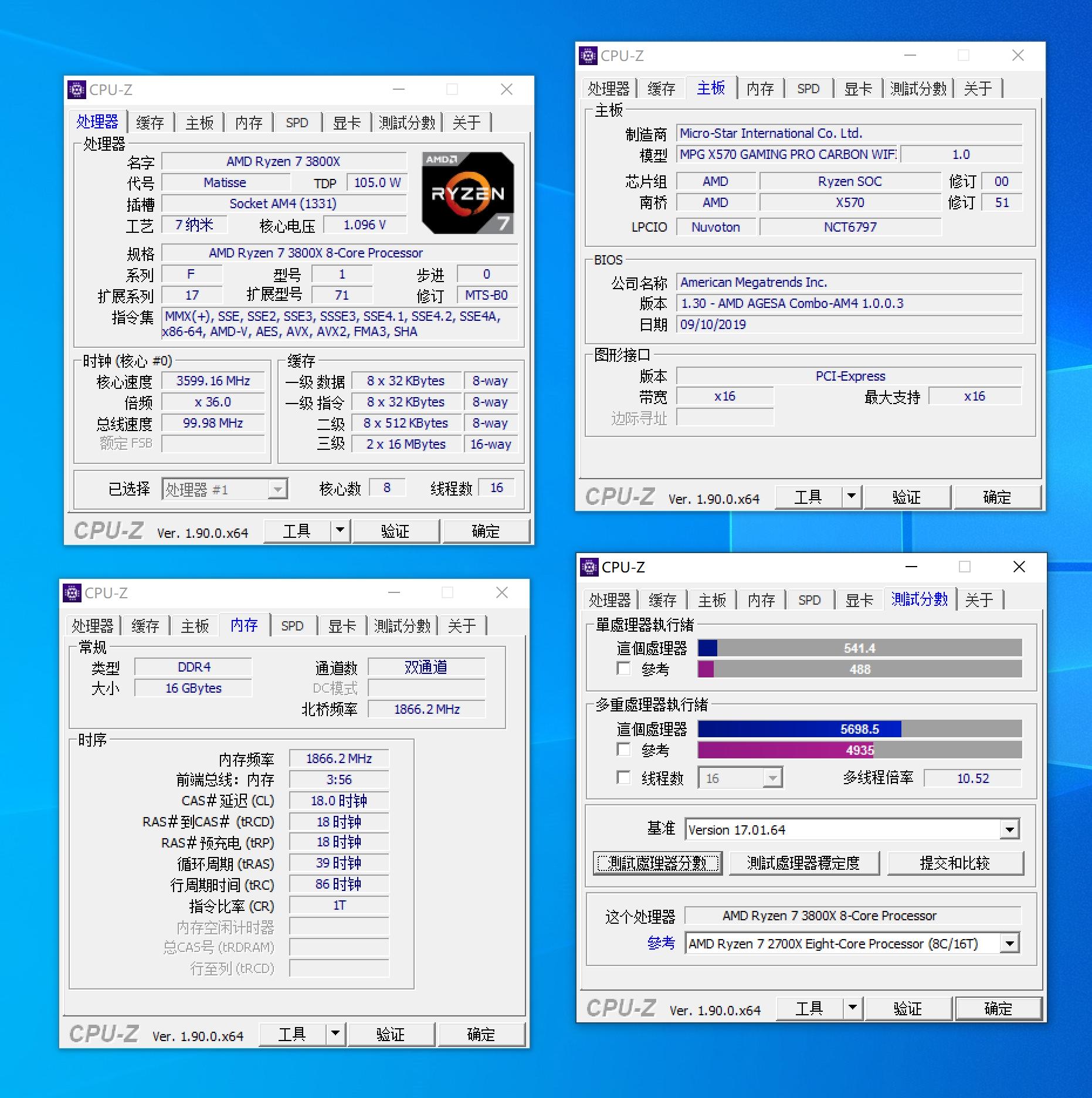Click the multi-thread ratio value '10.52'

point(973,778)
